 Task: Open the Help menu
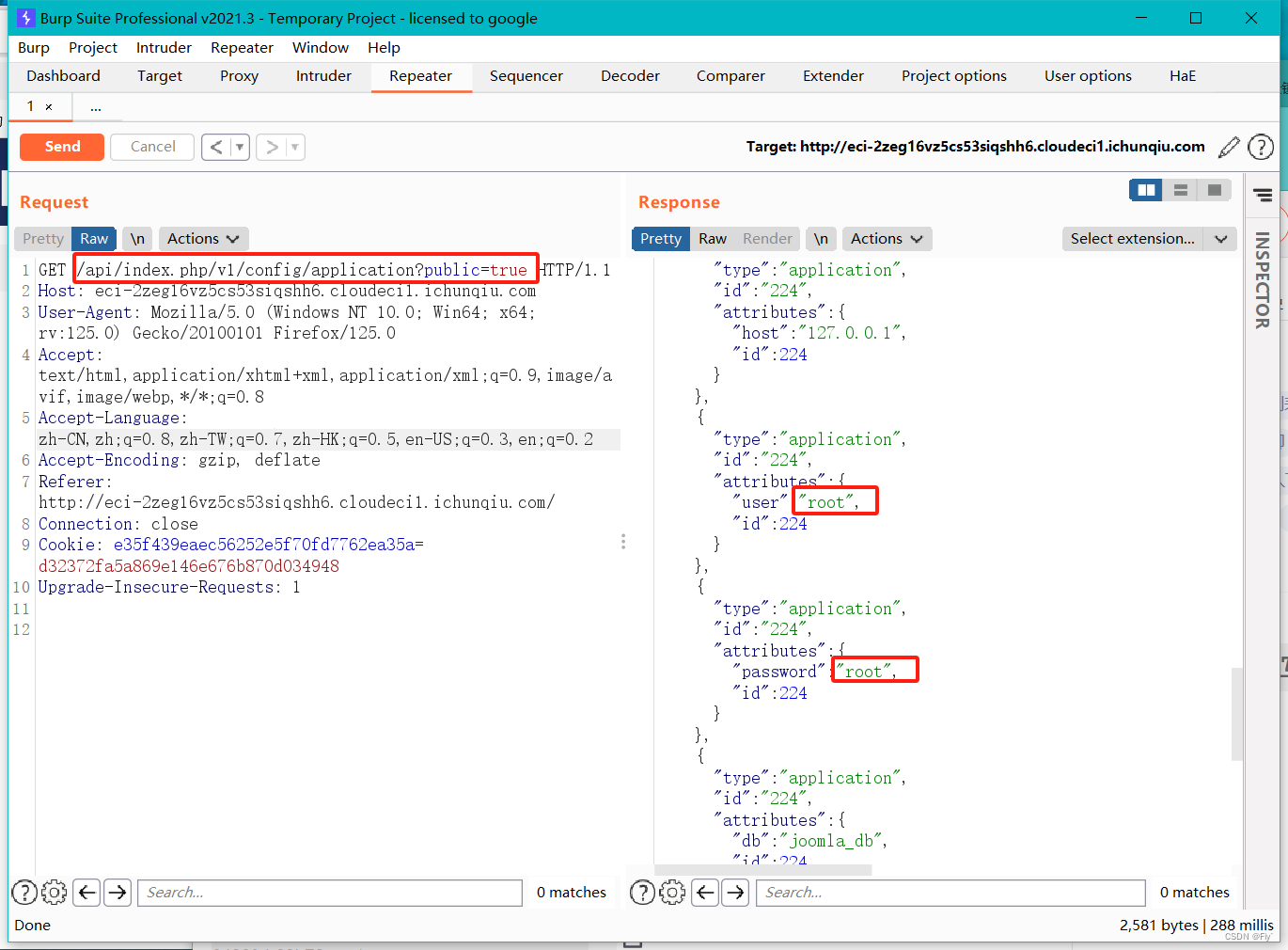(384, 48)
